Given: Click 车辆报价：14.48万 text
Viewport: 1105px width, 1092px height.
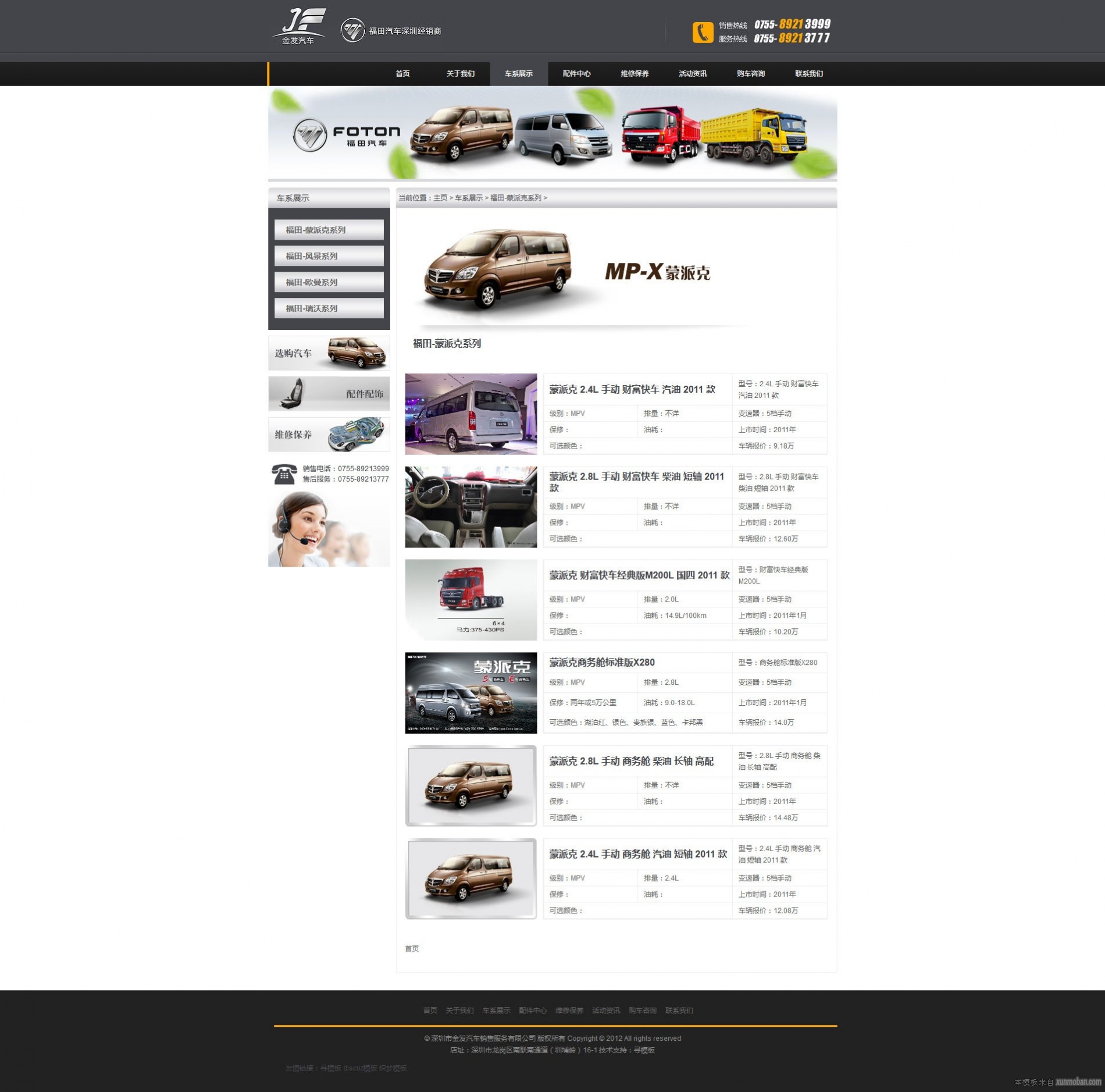Looking at the screenshot, I should tap(768, 817).
